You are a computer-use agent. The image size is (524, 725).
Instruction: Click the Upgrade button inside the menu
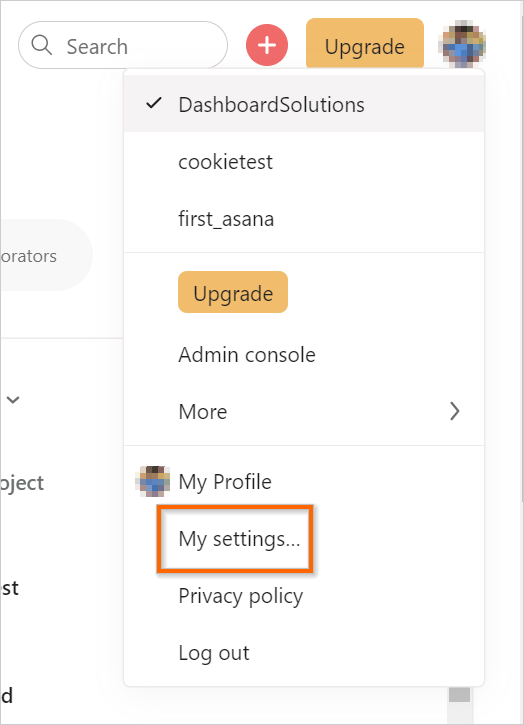point(233,292)
